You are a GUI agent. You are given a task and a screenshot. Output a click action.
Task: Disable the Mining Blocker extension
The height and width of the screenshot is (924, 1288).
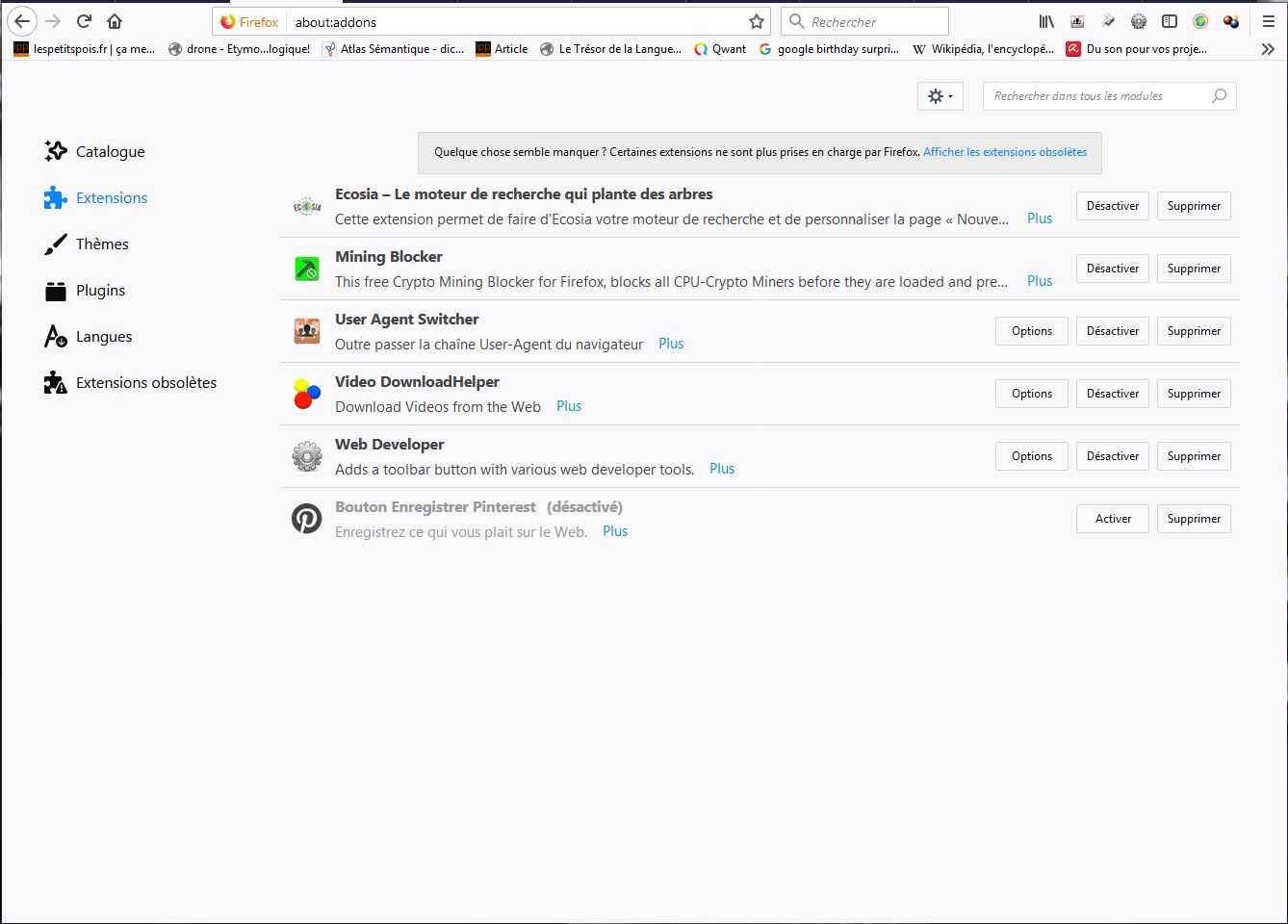1112,269
